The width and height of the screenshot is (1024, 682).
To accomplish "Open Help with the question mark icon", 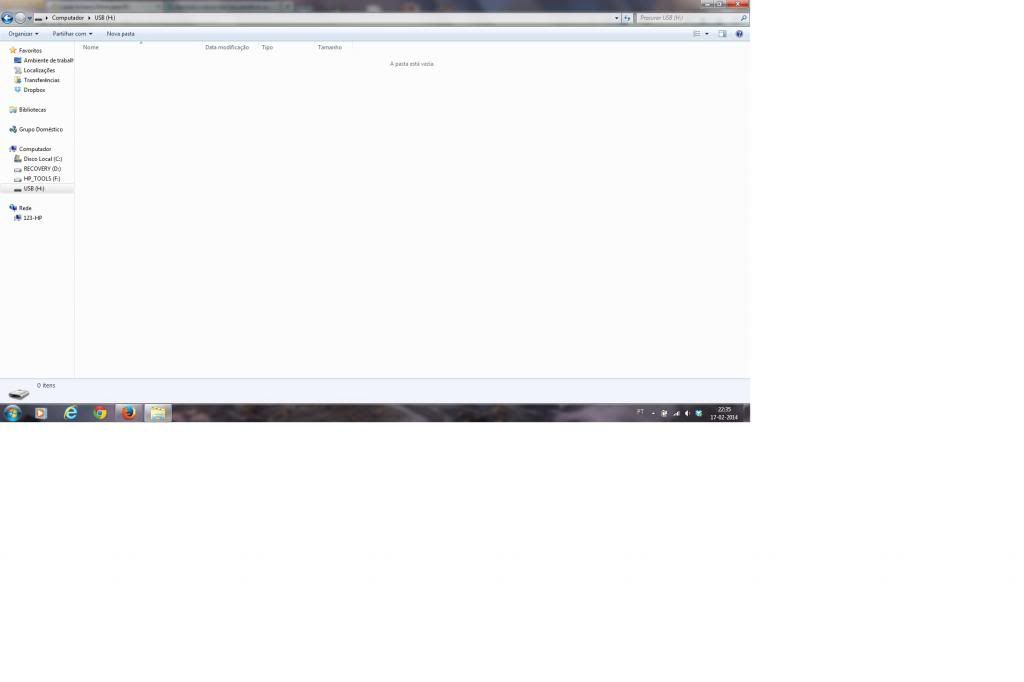I will pyautogui.click(x=739, y=34).
